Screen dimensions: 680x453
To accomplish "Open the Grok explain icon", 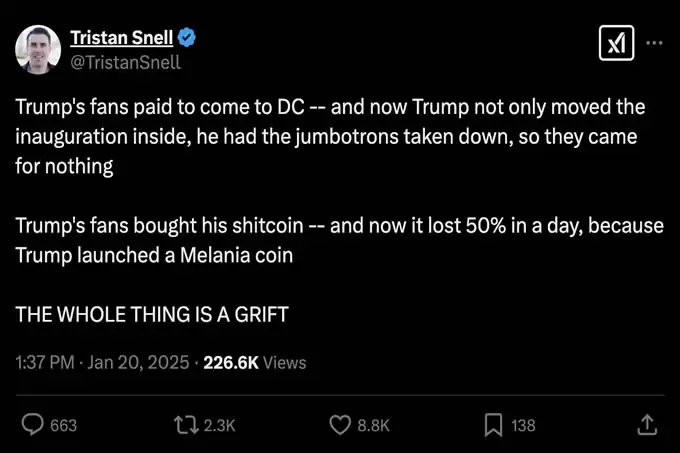I will [x=612, y=44].
